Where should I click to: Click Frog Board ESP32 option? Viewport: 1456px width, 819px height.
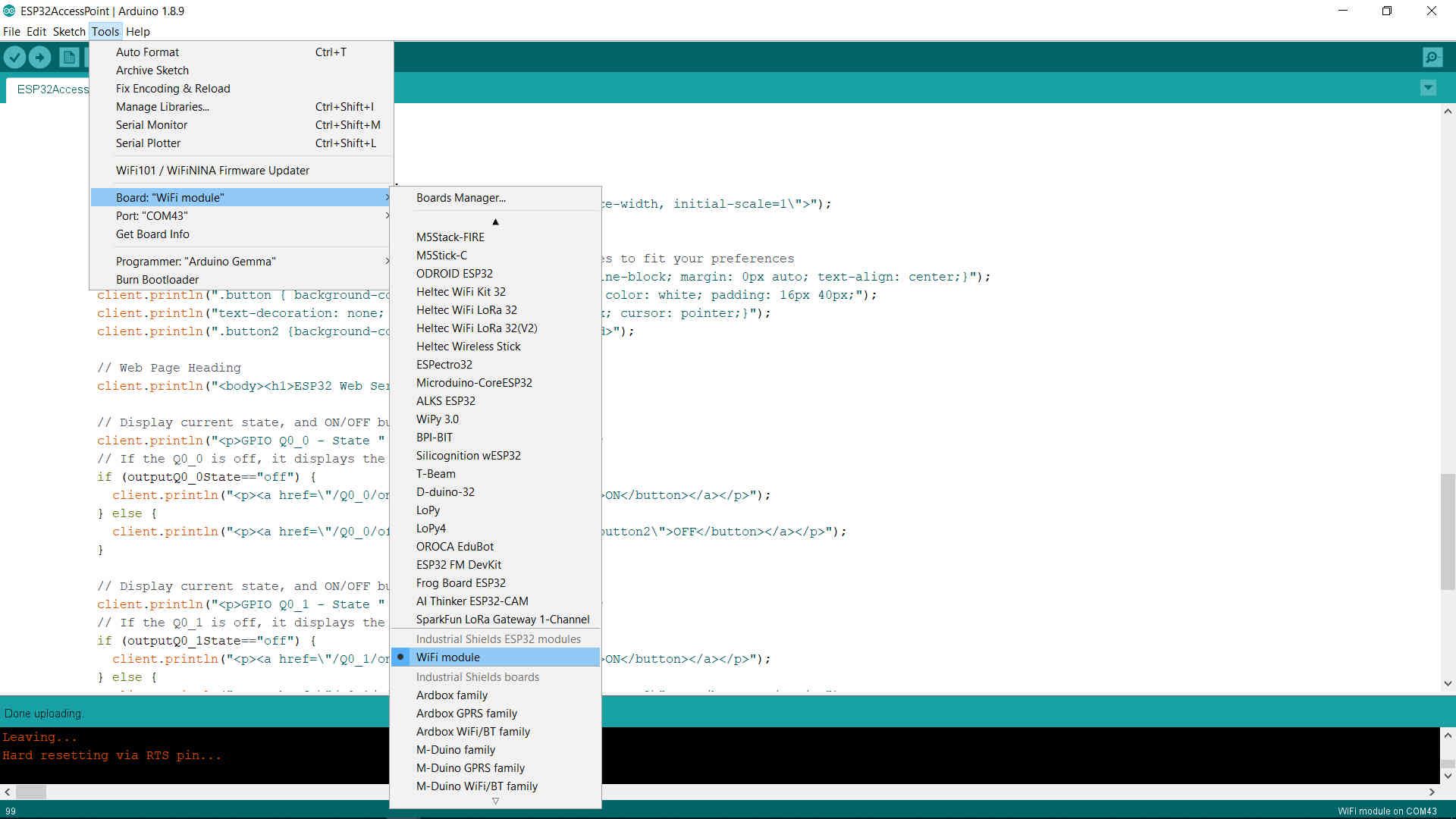(462, 582)
